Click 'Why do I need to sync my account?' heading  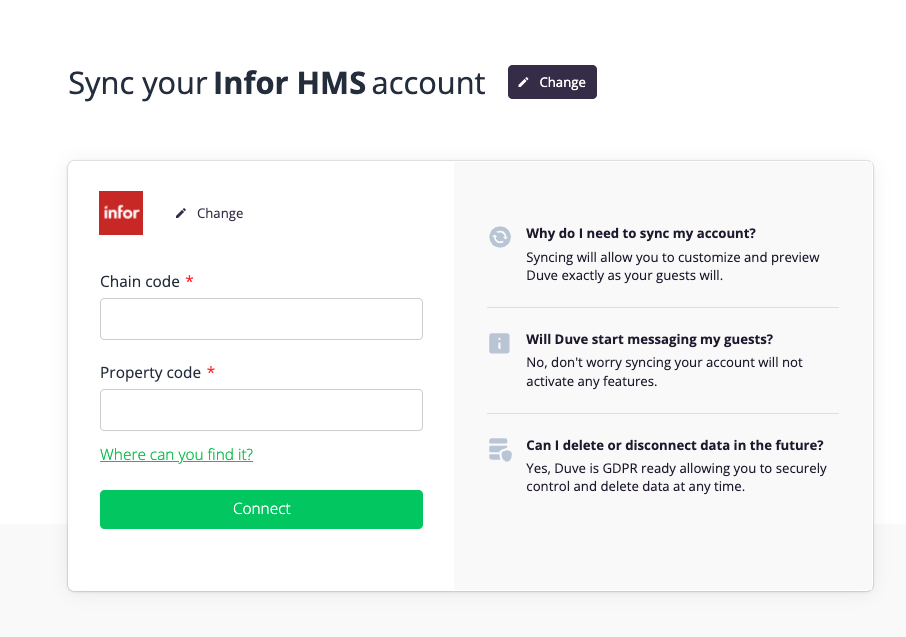point(641,234)
